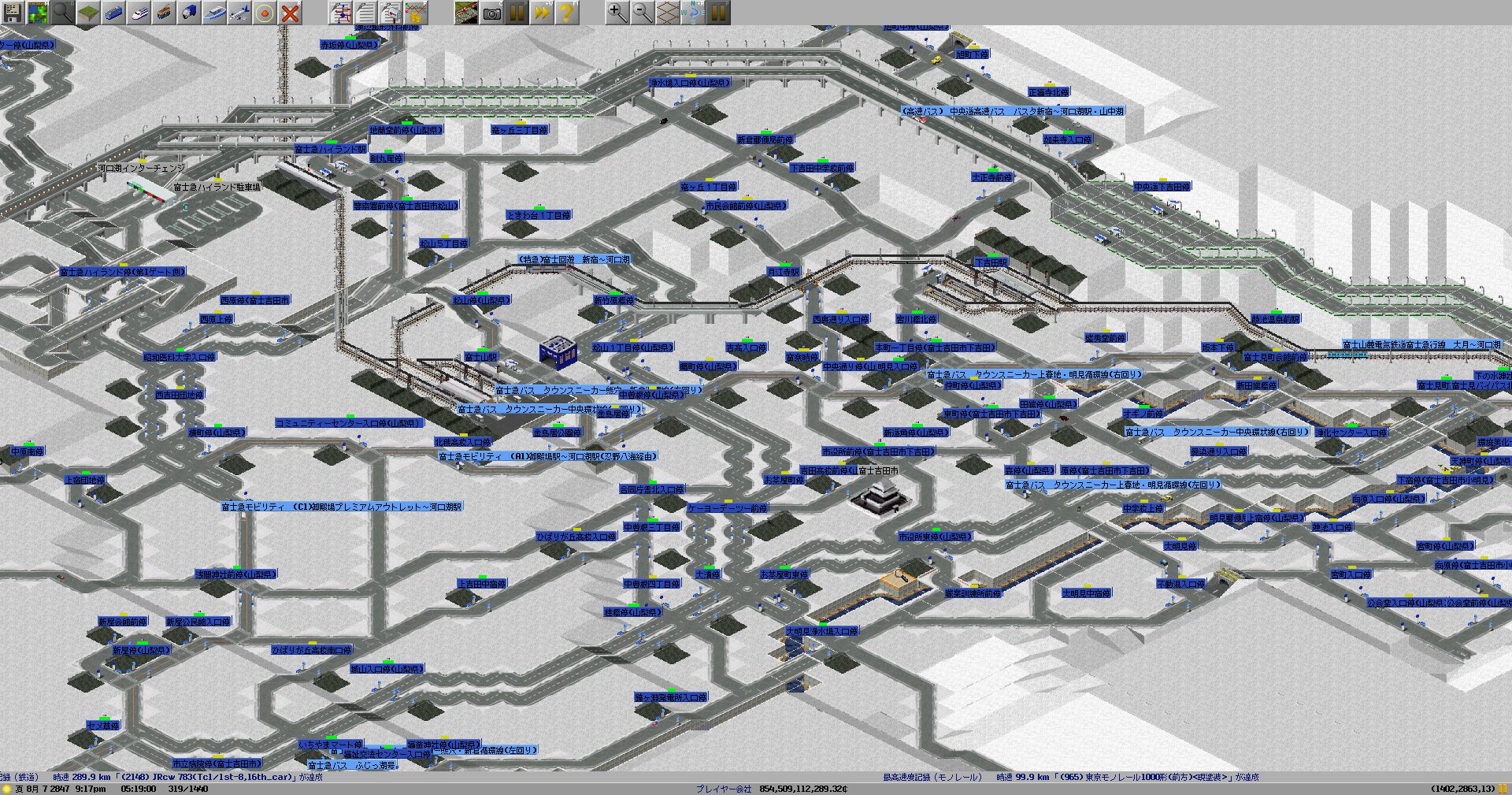Toggle fast forward mode

(x=542, y=13)
